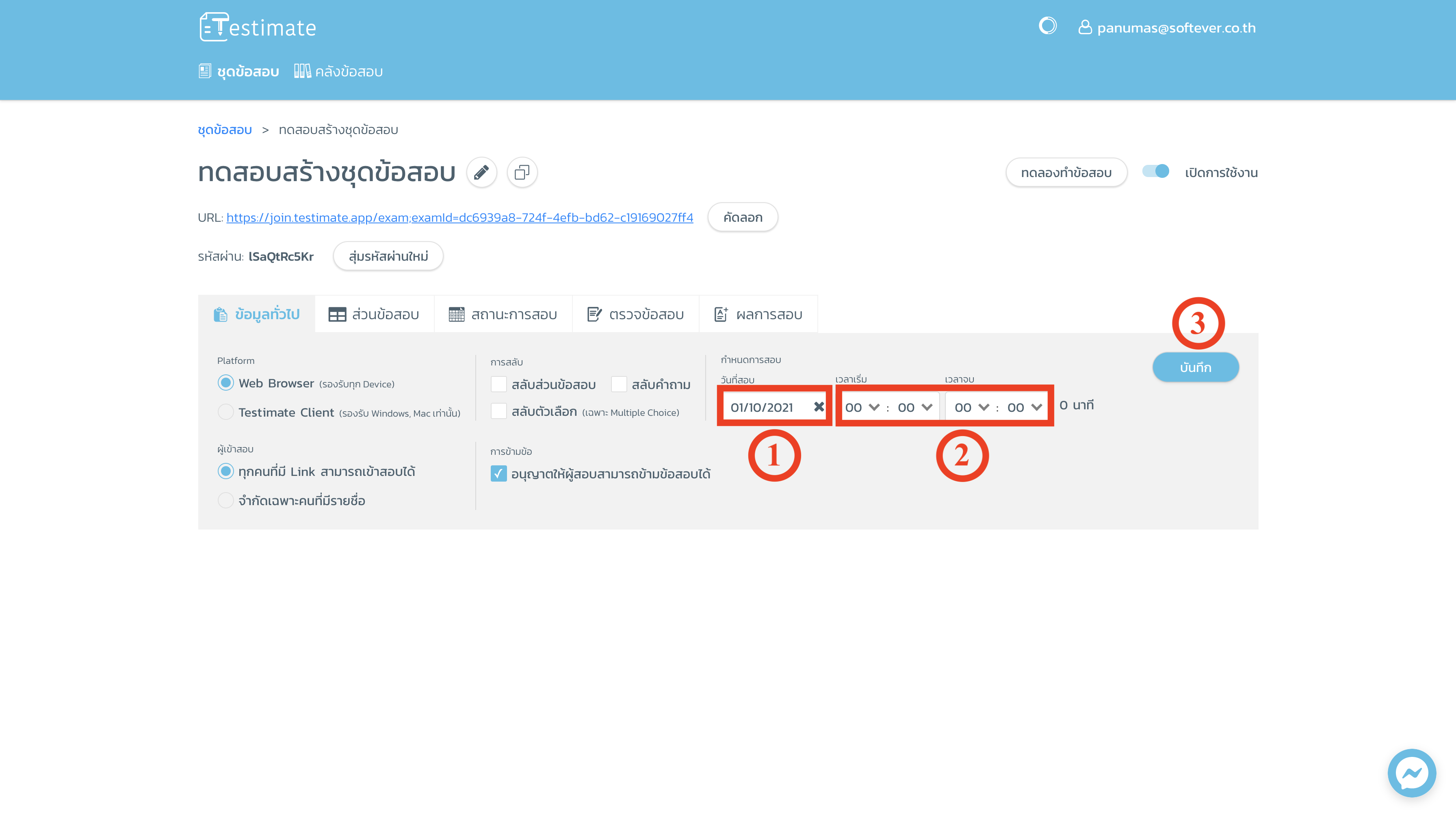
Task: Expand end time hour dropdown
Action: point(972,407)
